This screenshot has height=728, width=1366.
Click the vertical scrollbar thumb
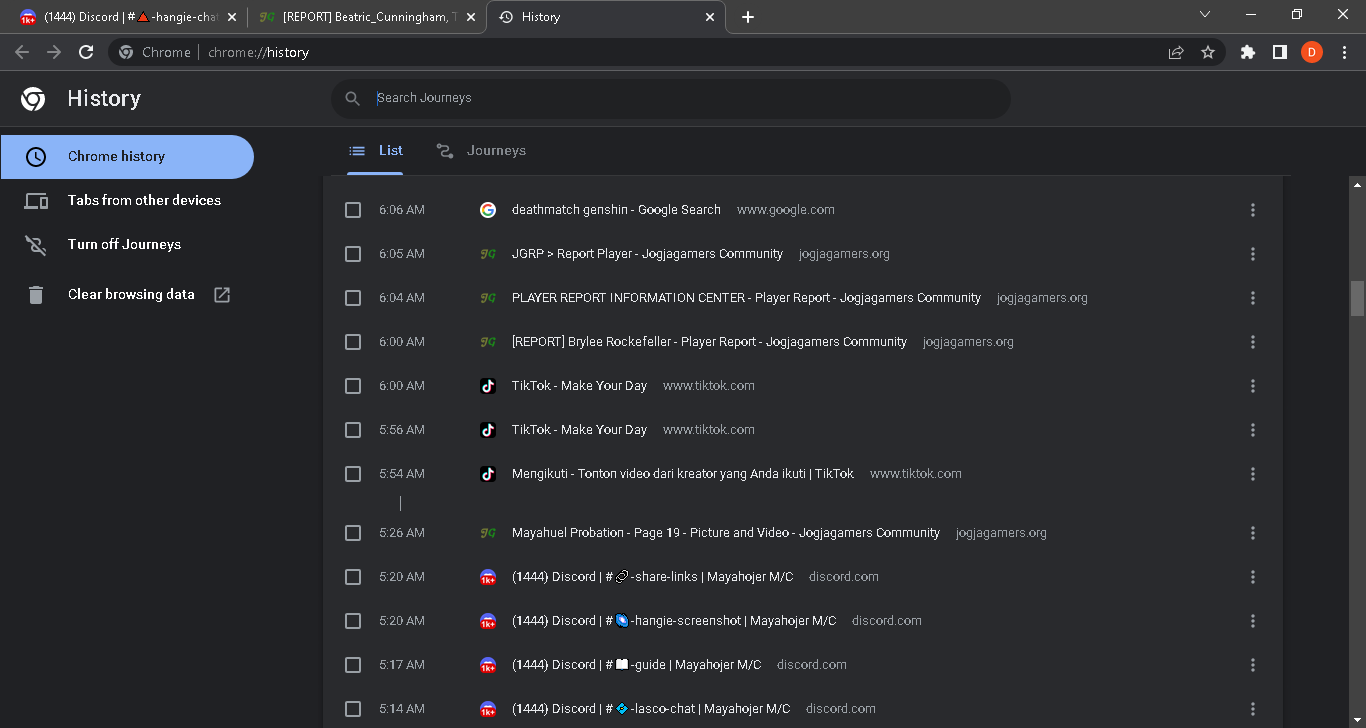click(x=1357, y=298)
